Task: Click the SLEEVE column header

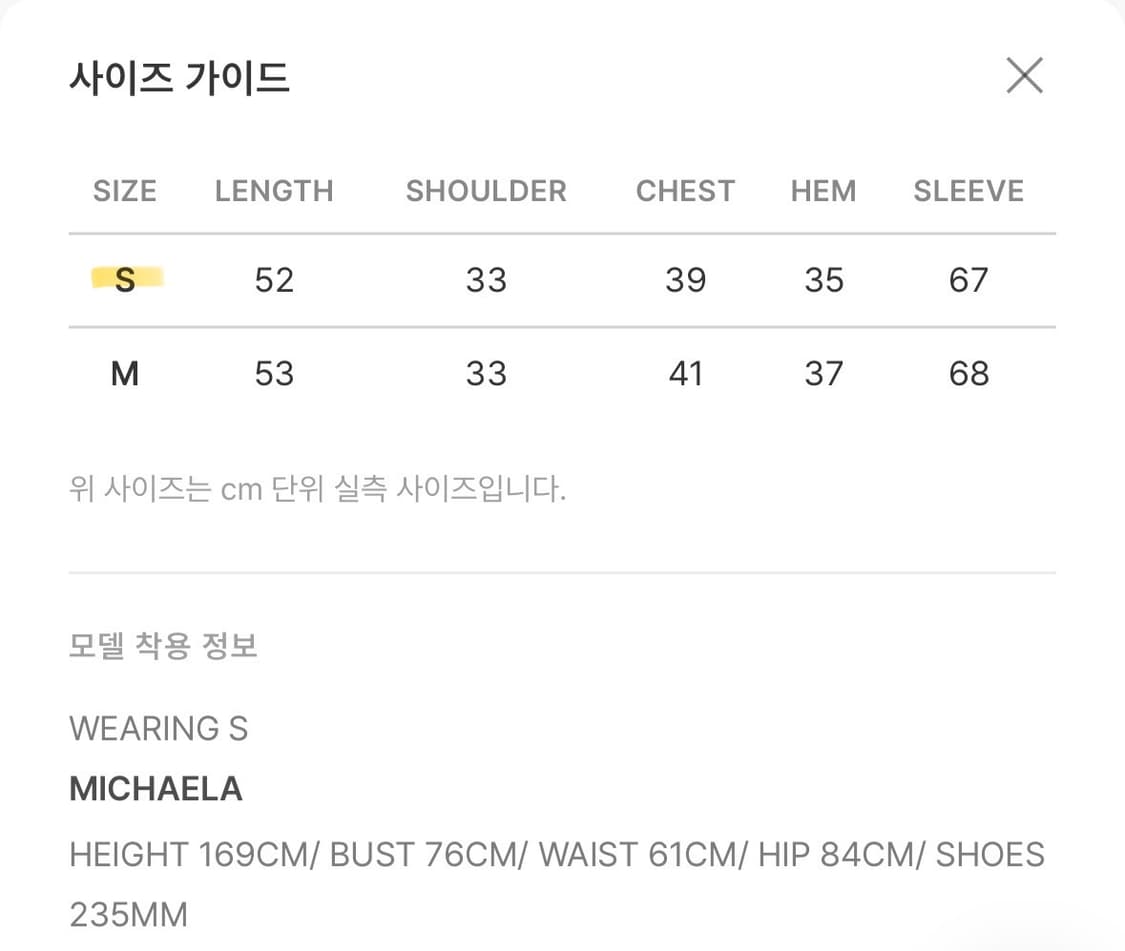Action: coord(968,191)
